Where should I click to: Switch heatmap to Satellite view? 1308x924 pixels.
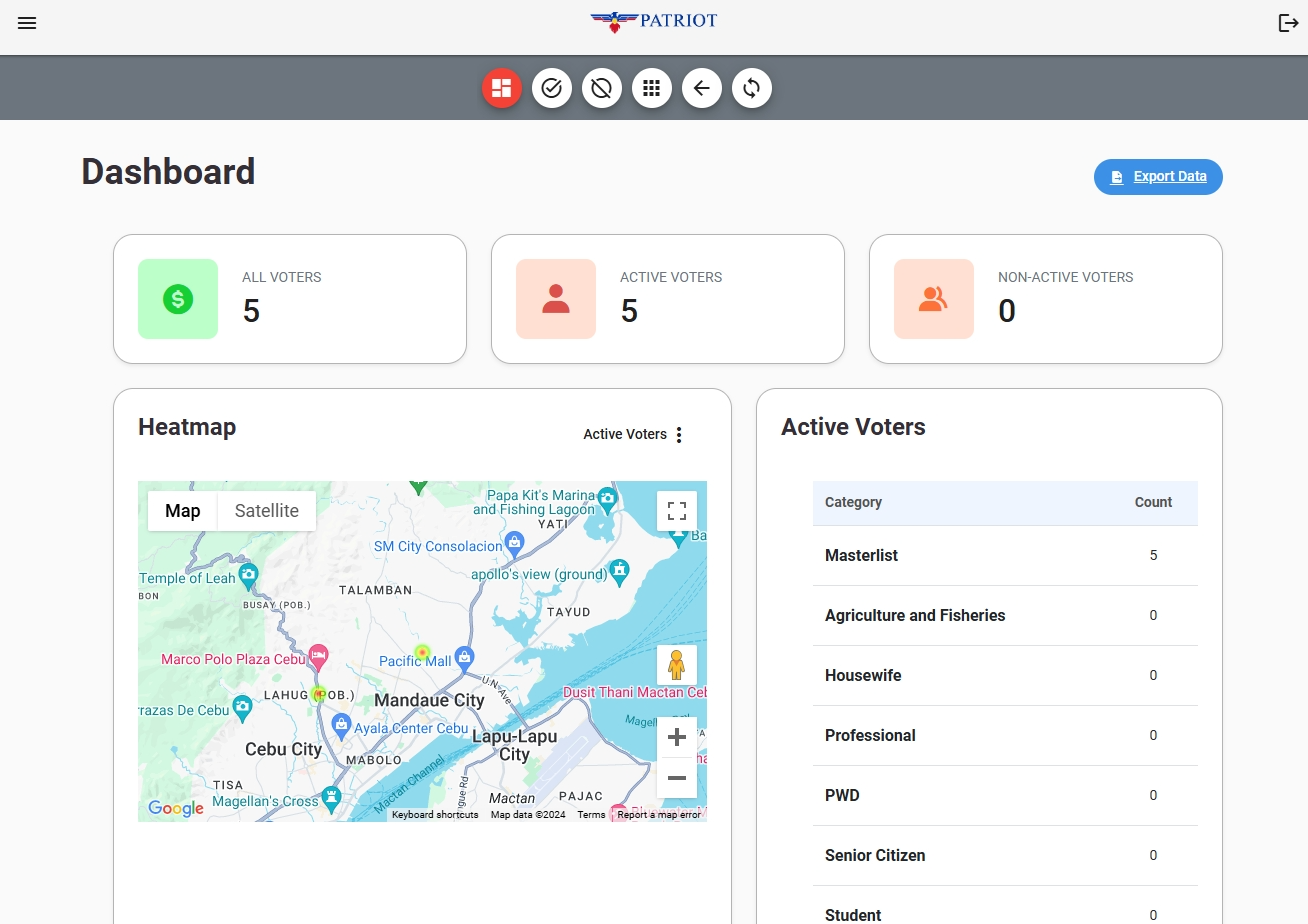266,510
